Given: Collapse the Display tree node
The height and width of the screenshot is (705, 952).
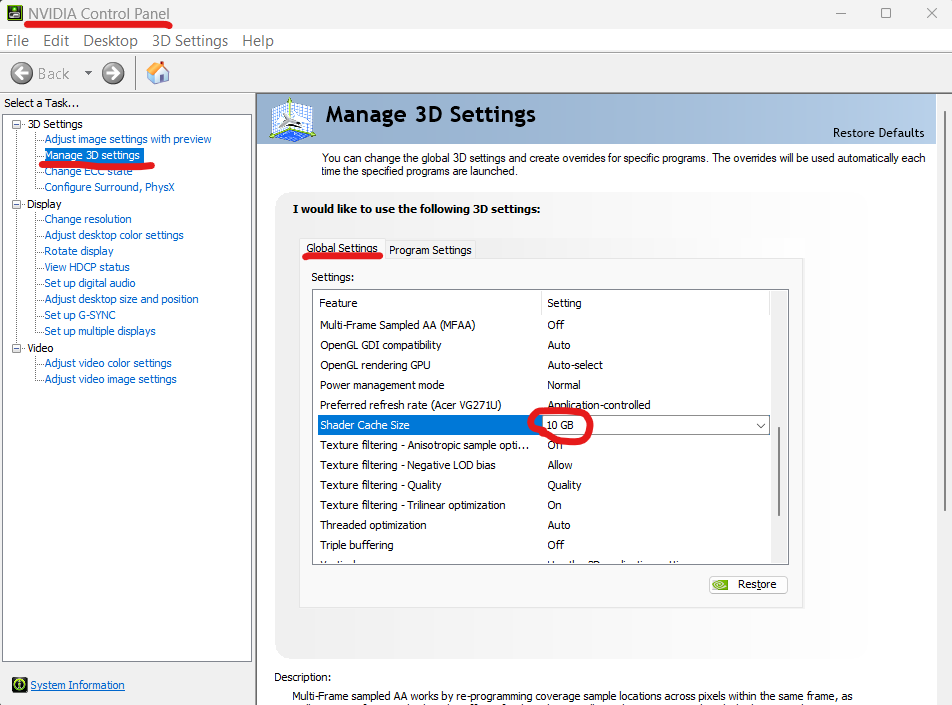Looking at the screenshot, I should point(16,204).
